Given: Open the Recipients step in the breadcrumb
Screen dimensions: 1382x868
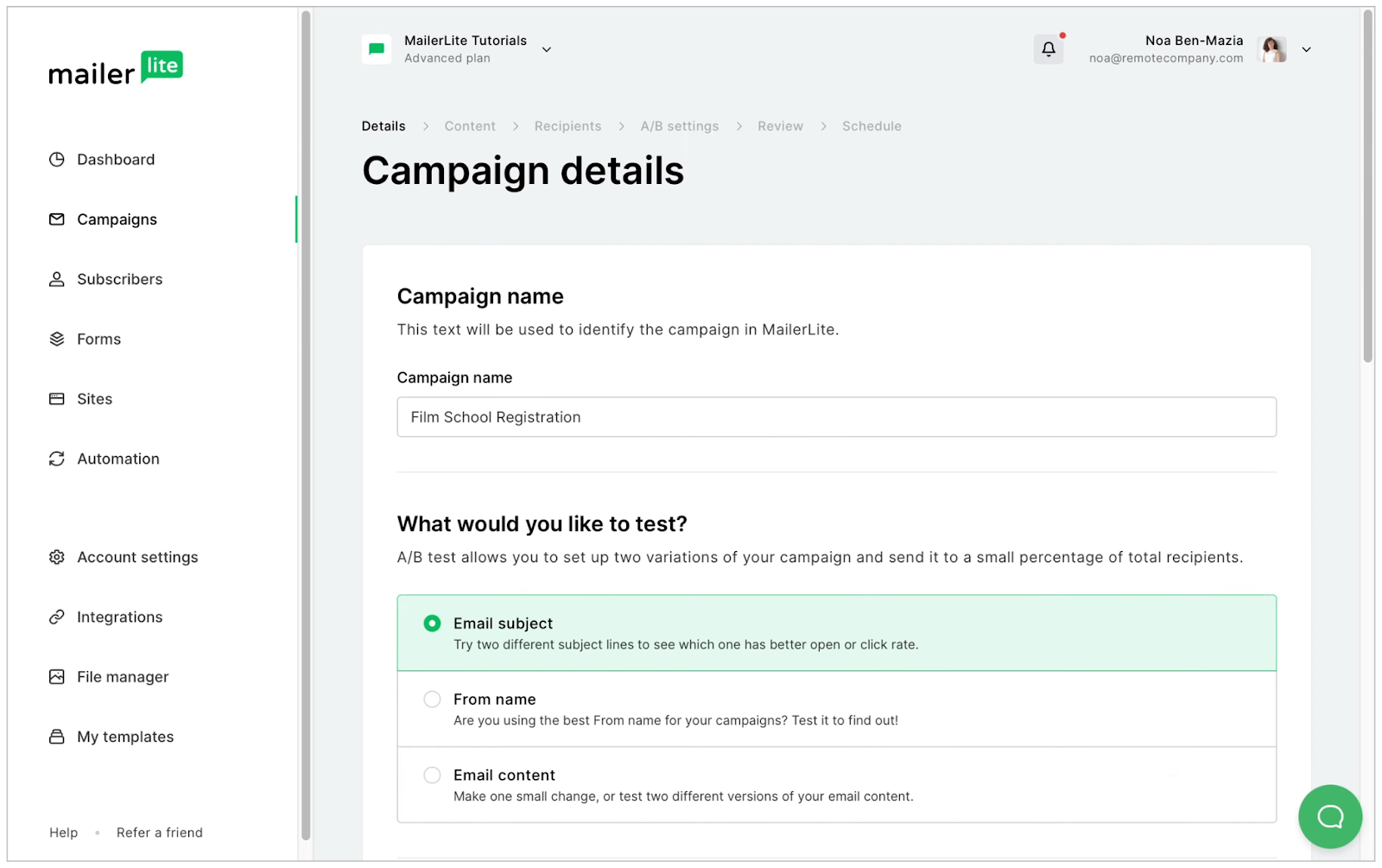Looking at the screenshot, I should pos(567,125).
